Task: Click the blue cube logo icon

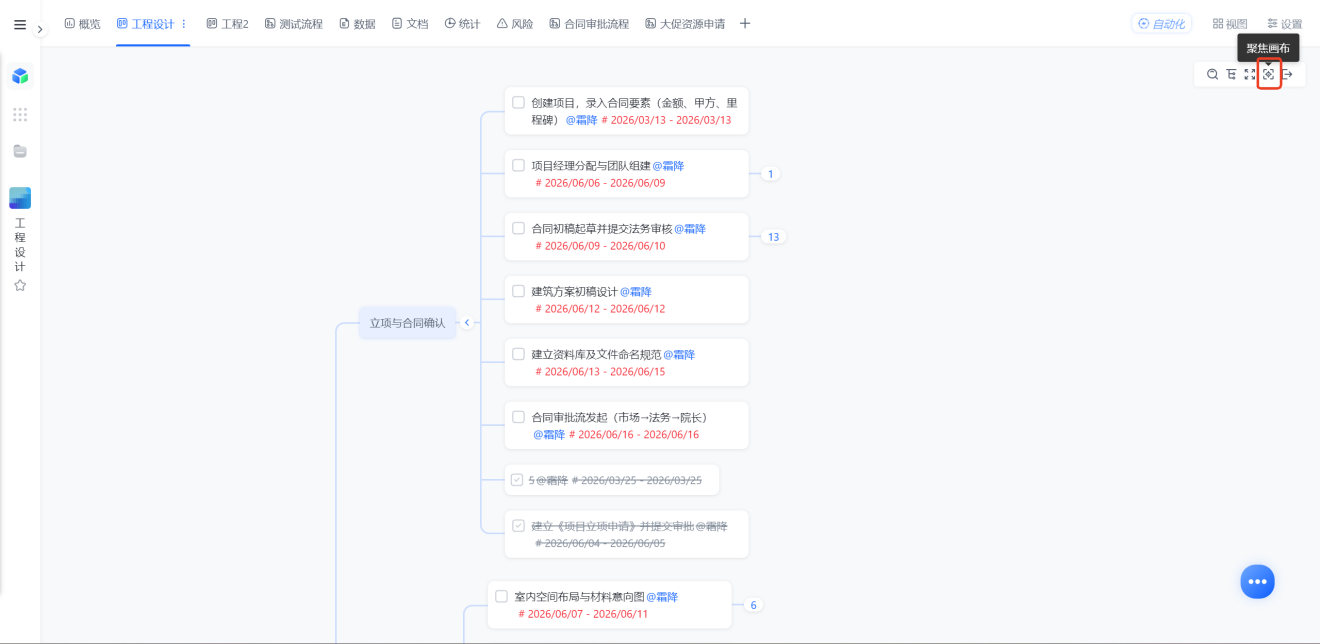Action: pyautogui.click(x=20, y=76)
